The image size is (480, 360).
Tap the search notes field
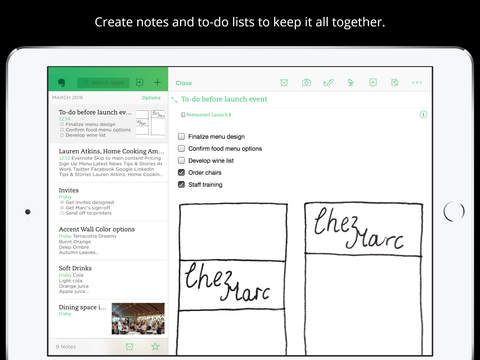[x=103, y=83]
